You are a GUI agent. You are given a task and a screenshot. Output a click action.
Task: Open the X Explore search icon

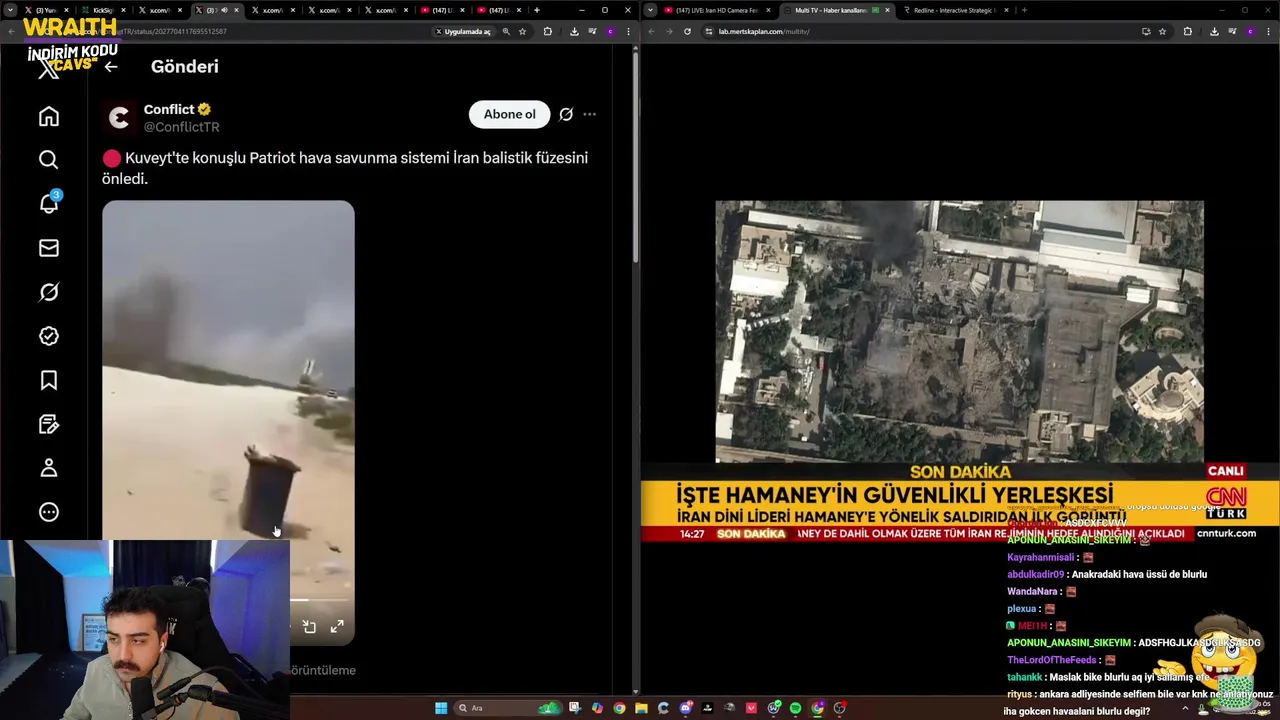tap(49, 160)
